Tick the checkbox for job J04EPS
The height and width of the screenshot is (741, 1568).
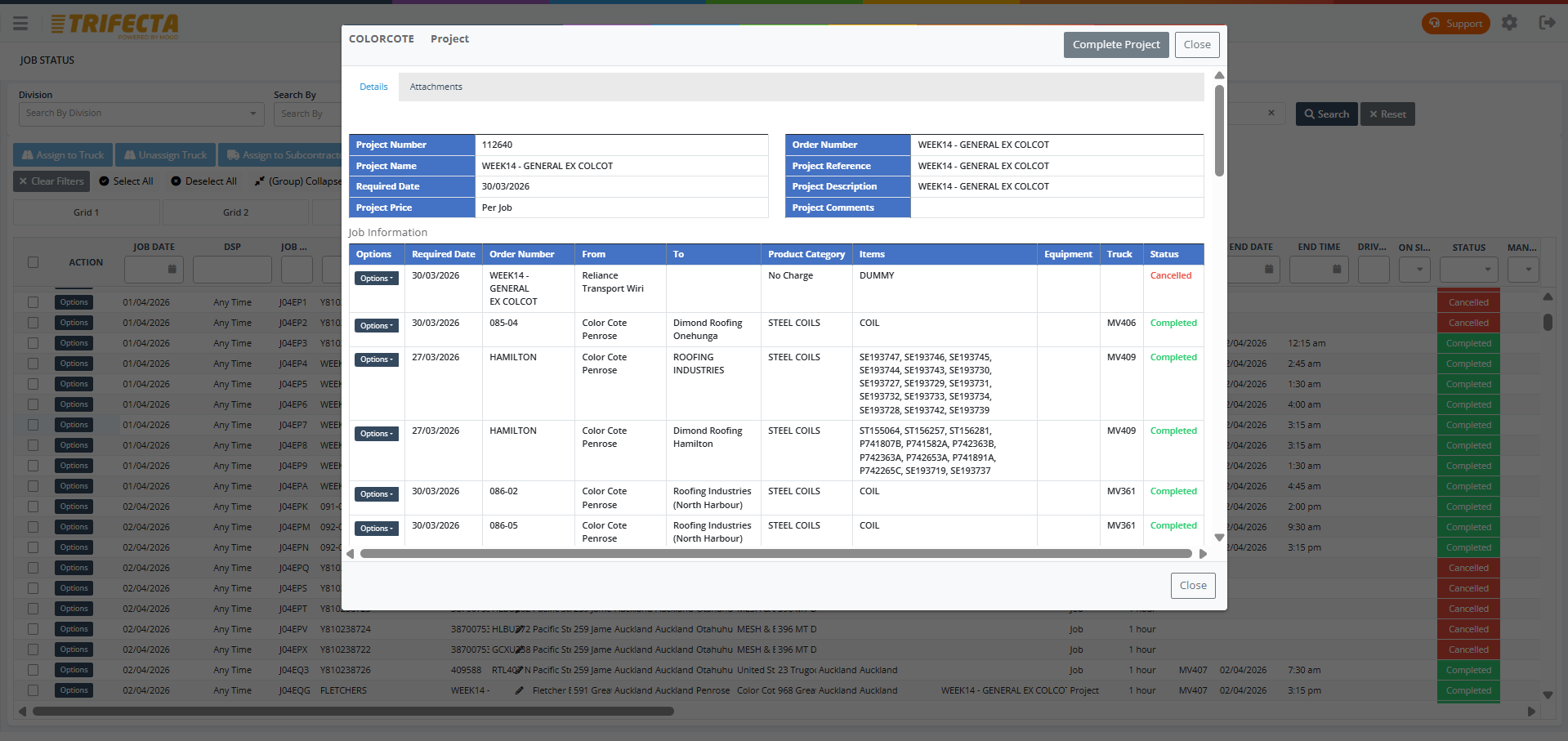pyautogui.click(x=33, y=588)
